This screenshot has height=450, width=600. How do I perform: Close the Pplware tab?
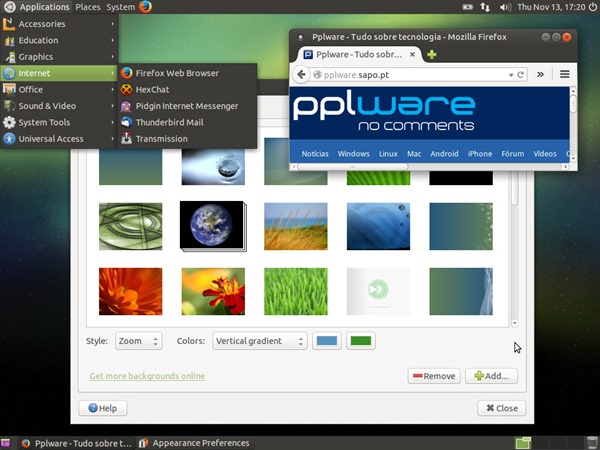(412, 54)
